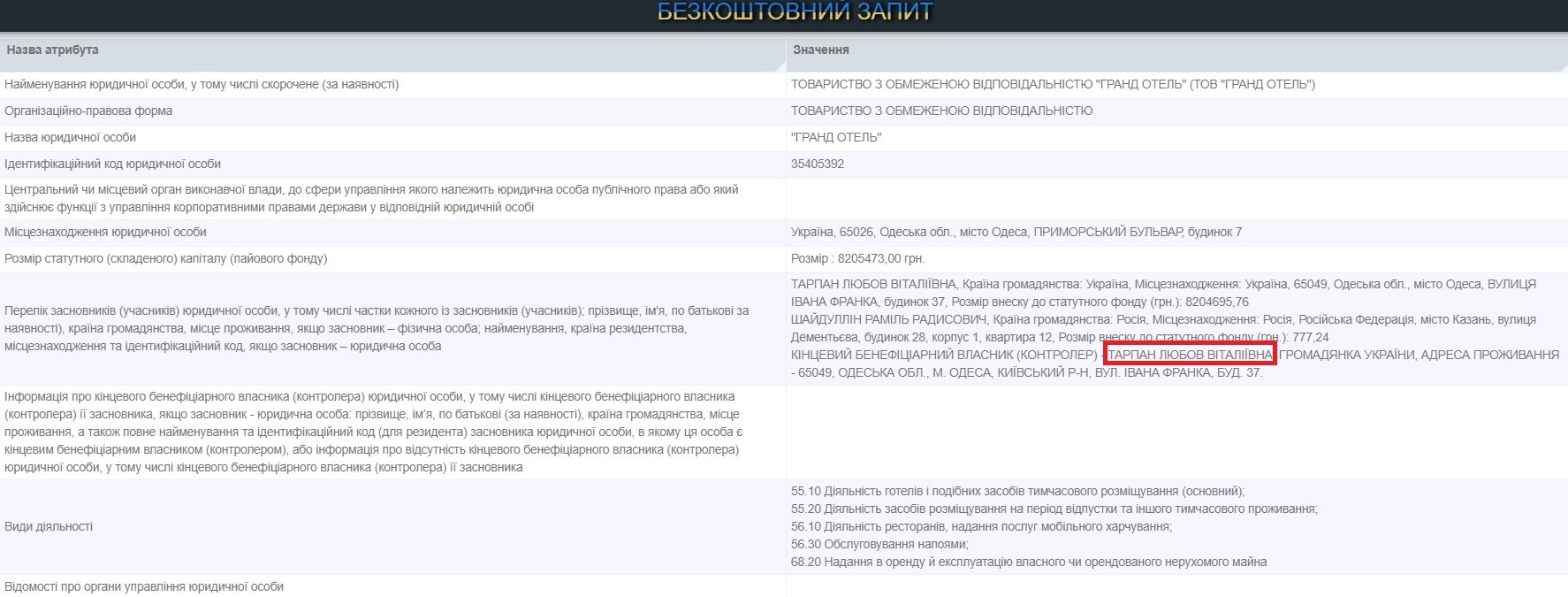Select the identification code value 35405392
The width and height of the screenshot is (1568, 597).
pos(818,164)
